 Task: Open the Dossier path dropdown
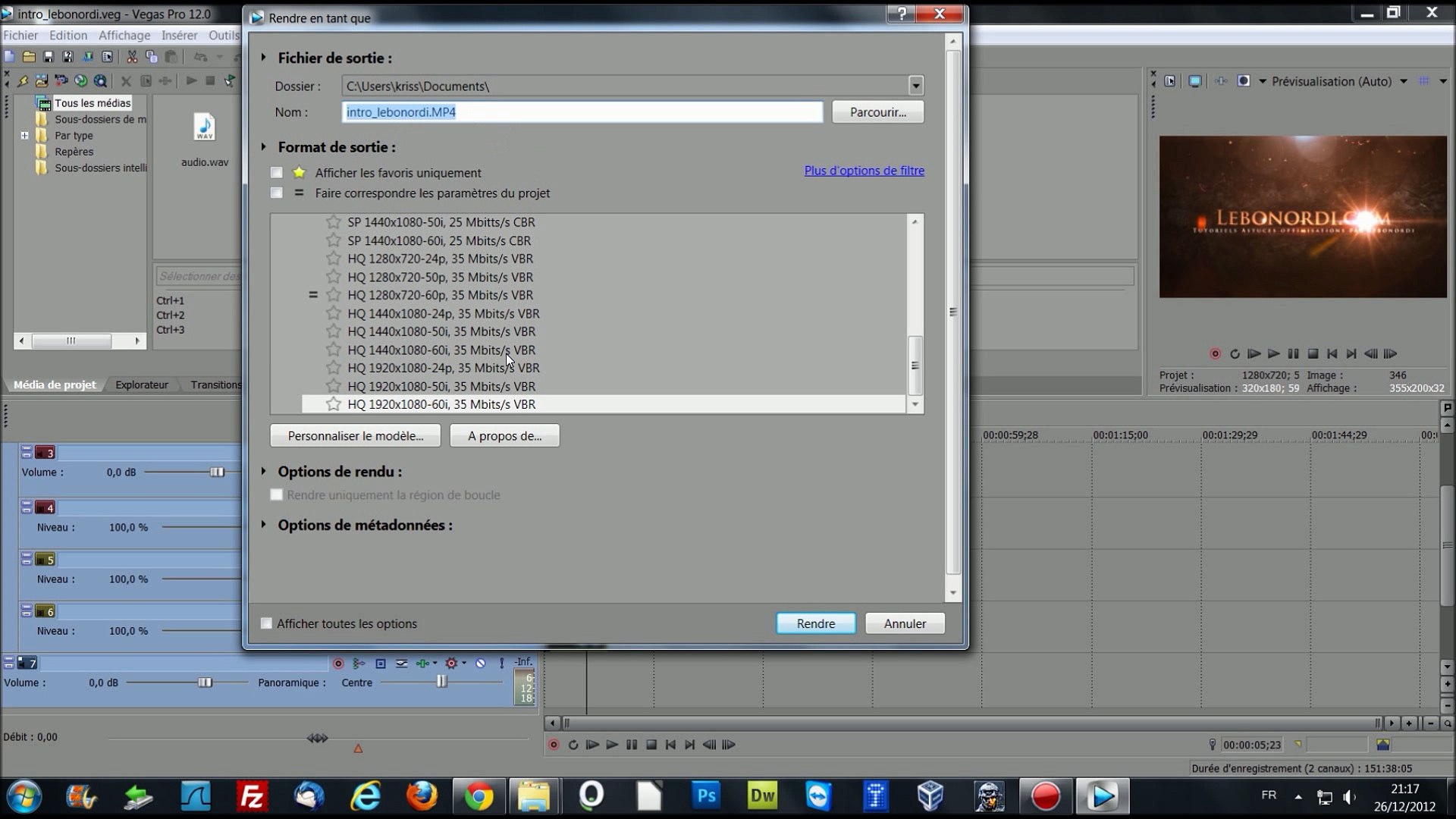click(916, 86)
